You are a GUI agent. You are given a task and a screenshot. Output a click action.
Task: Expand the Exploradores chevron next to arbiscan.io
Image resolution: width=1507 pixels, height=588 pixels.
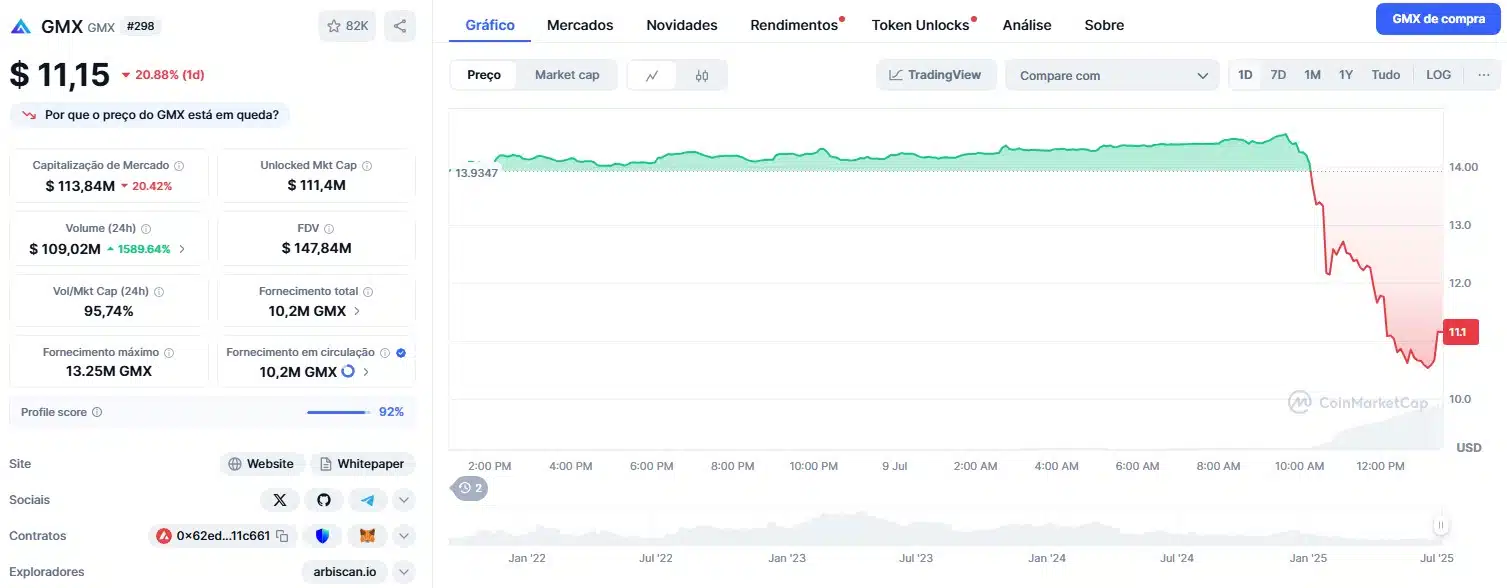pyautogui.click(x=404, y=572)
